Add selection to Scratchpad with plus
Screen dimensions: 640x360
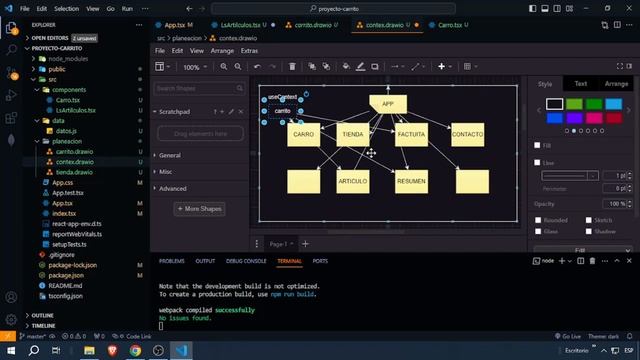222,111
